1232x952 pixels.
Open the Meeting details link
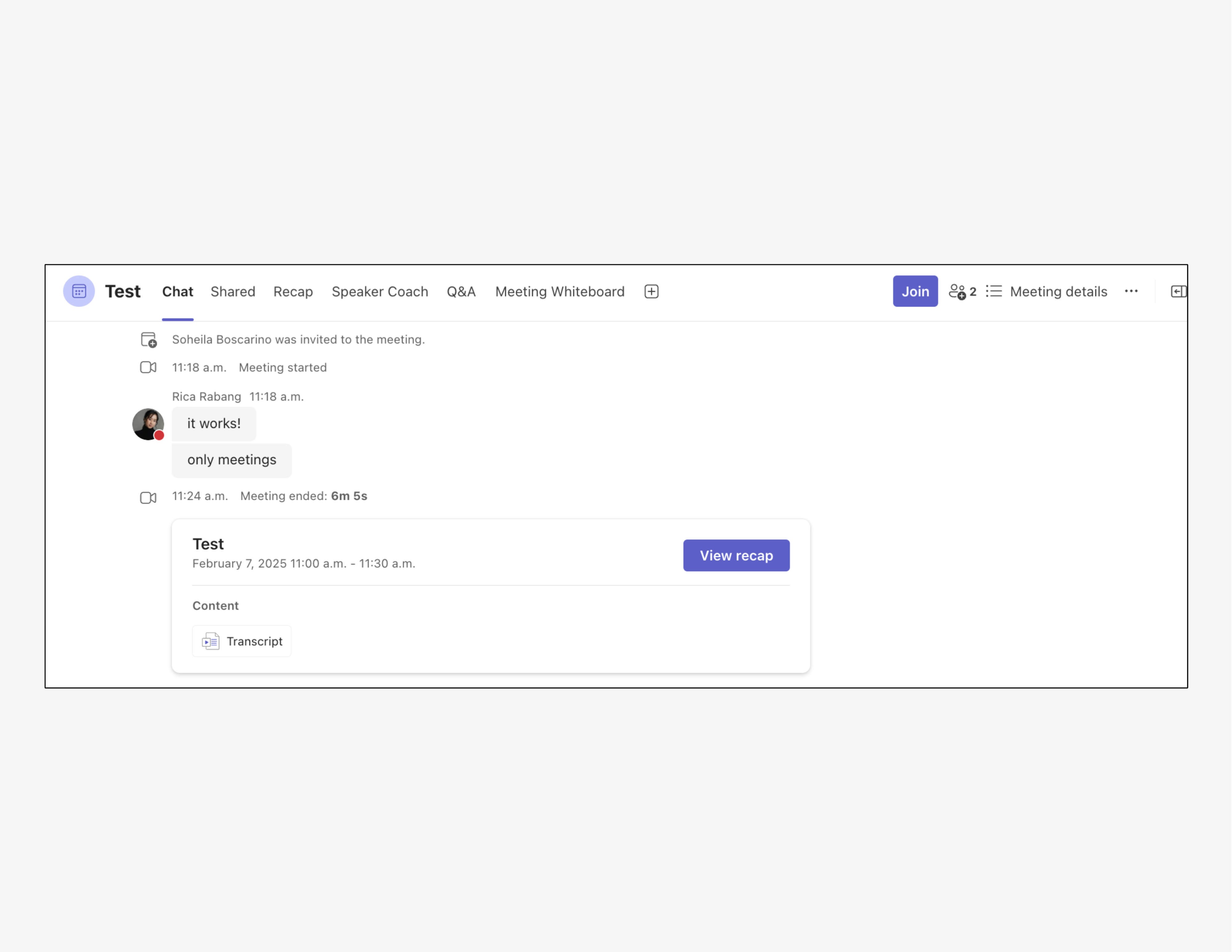pyautogui.click(x=1058, y=292)
